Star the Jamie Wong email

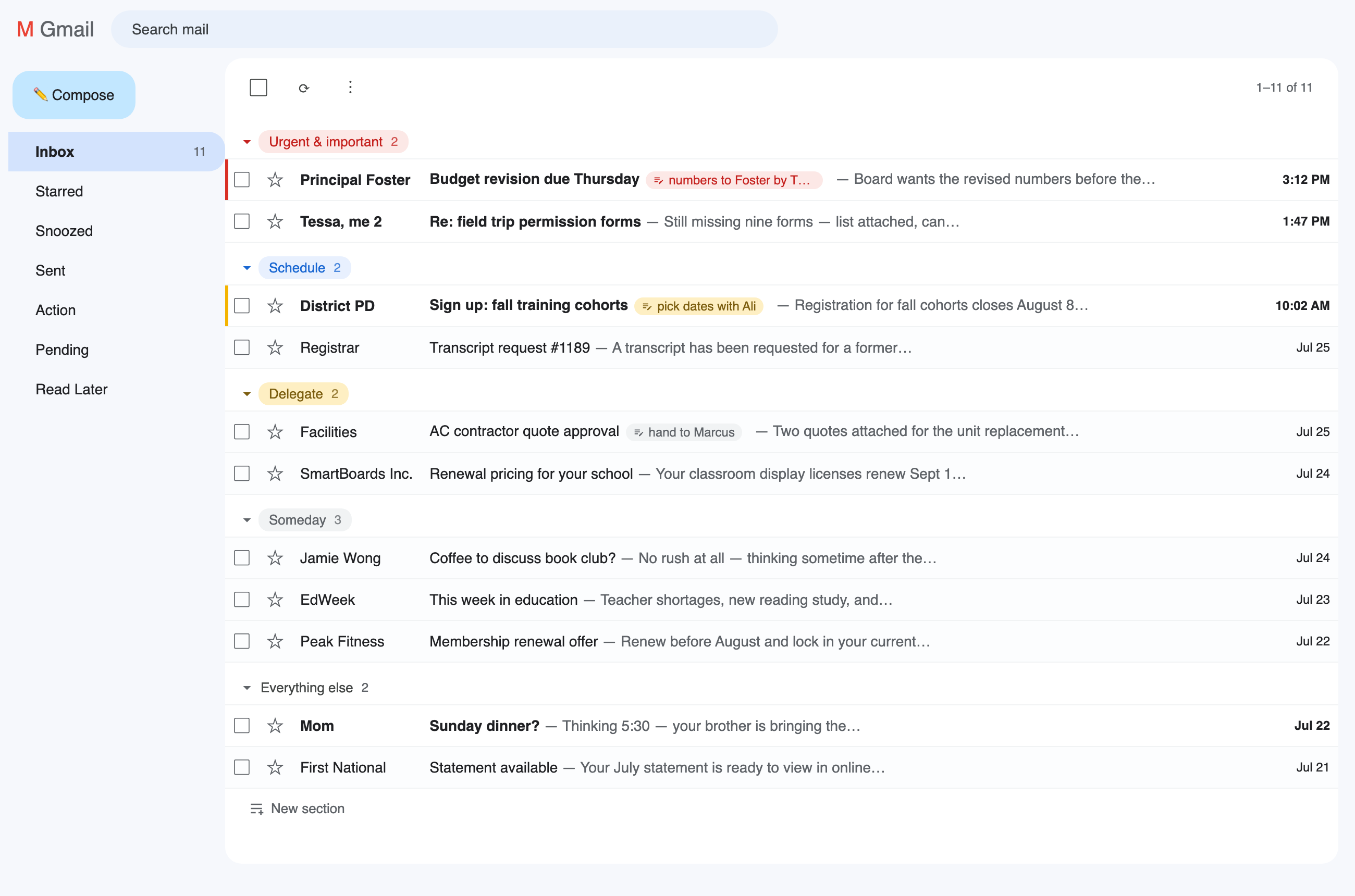tap(275, 558)
